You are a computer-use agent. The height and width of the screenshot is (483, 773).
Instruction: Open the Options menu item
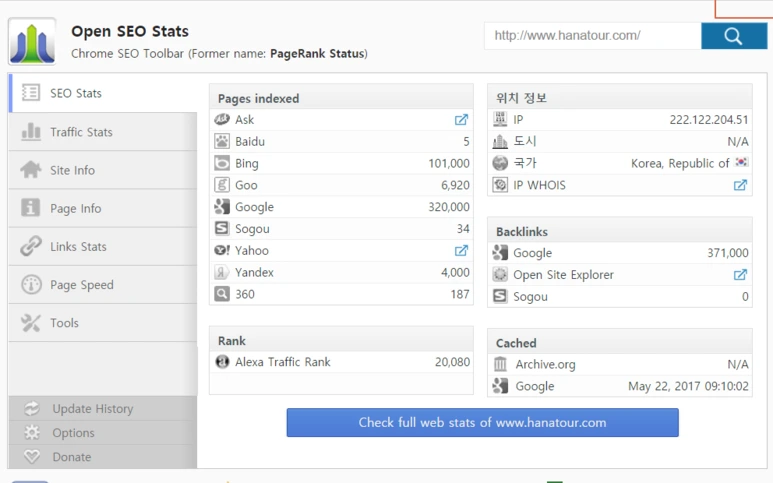pos(73,433)
